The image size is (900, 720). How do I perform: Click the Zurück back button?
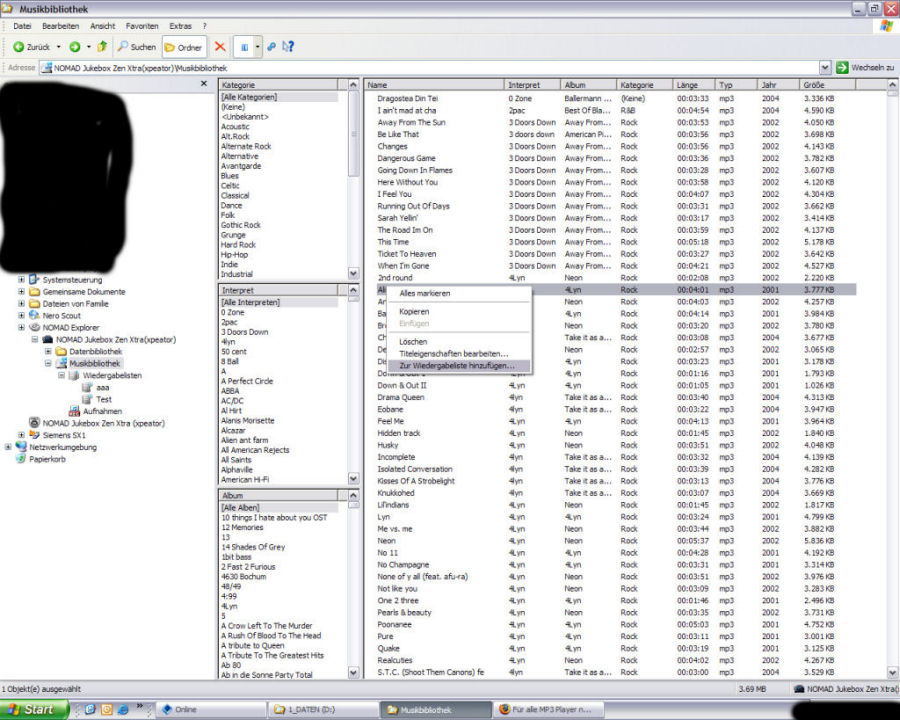tap(32, 47)
